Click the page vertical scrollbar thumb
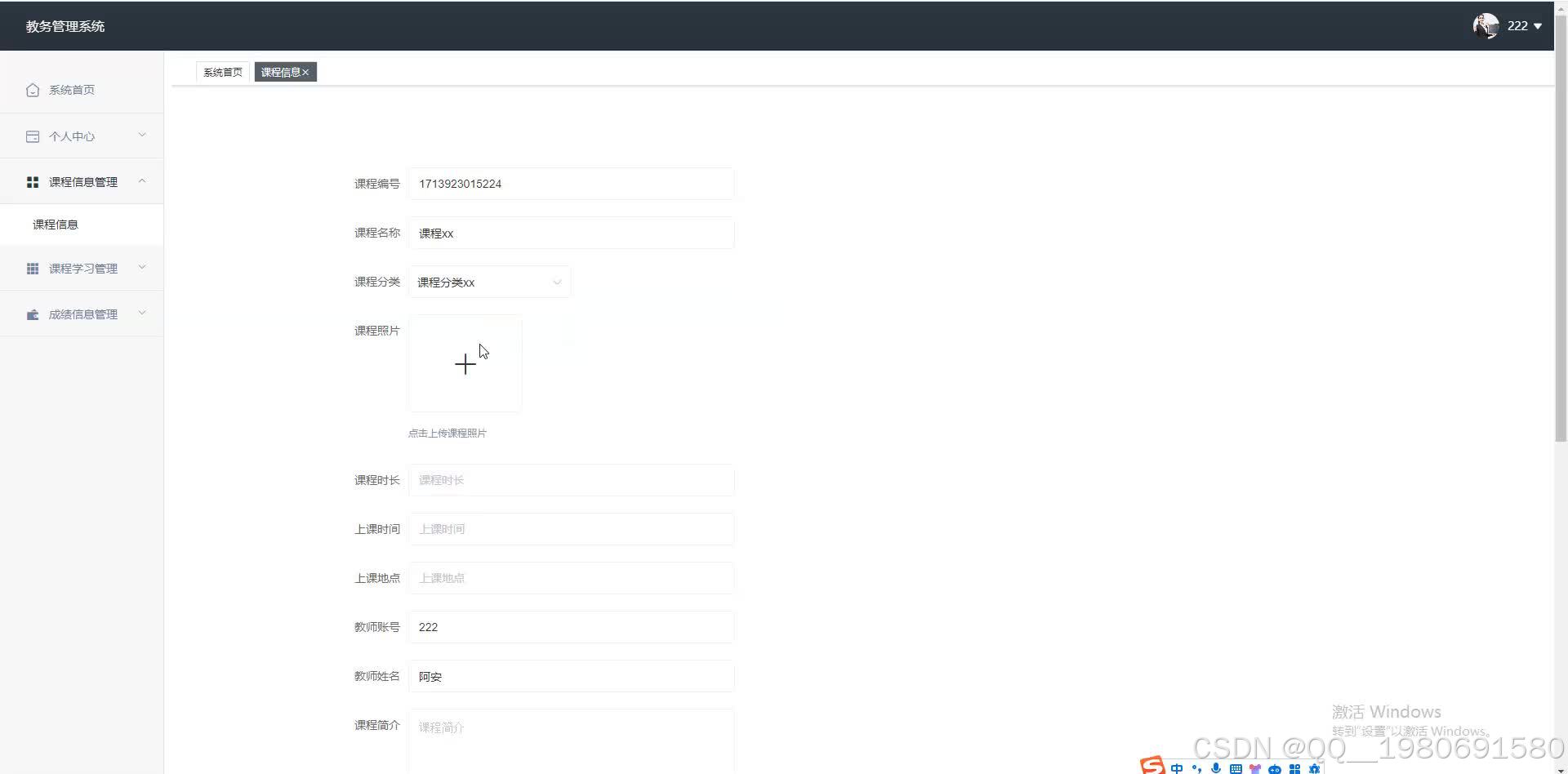This screenshot has width=1568, height=774. [x=1561, y=230]
